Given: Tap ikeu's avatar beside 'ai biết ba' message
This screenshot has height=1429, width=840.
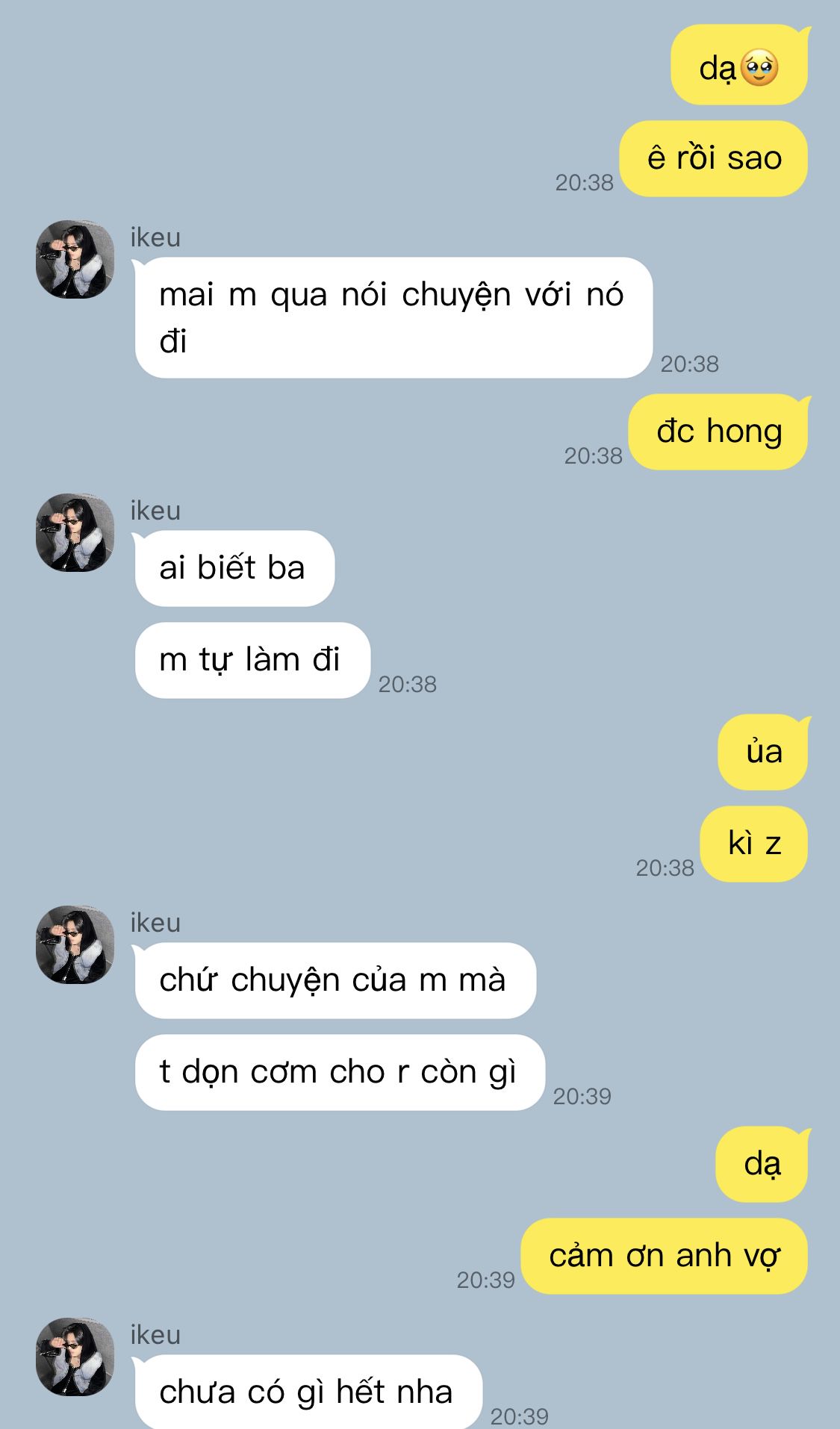Looking at the screenshot, I should coord(75,532).
